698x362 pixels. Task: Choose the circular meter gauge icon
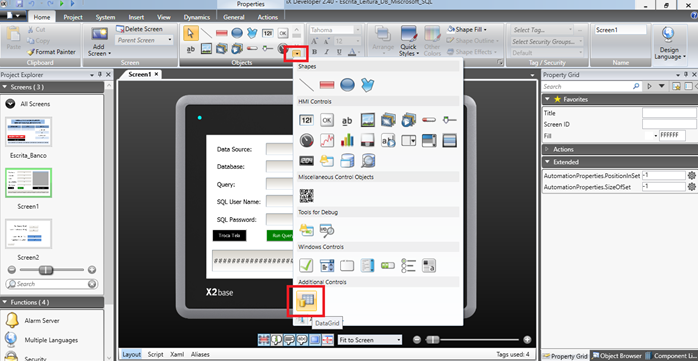[x=306, y=141]
